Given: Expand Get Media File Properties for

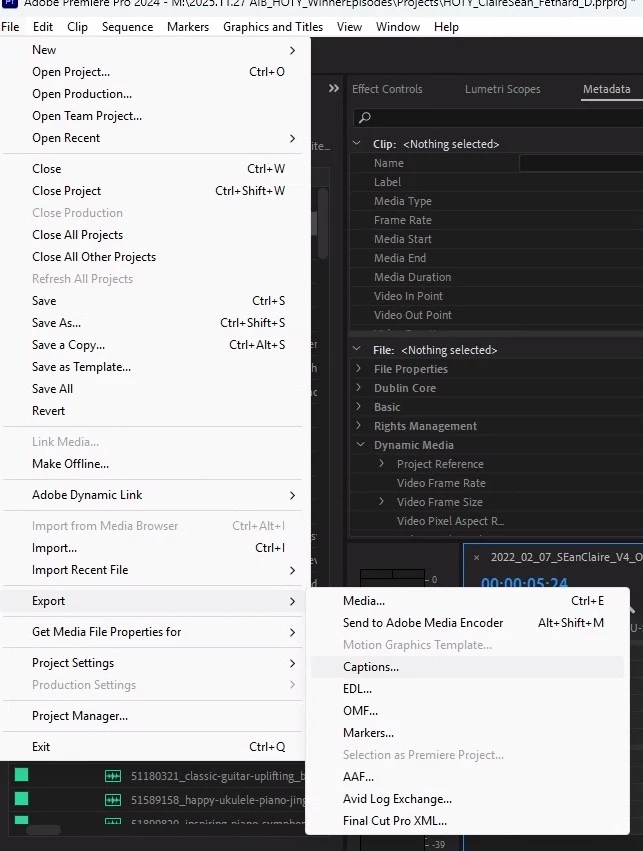Looking at the screenshot, I should click(x=152, y=632).
